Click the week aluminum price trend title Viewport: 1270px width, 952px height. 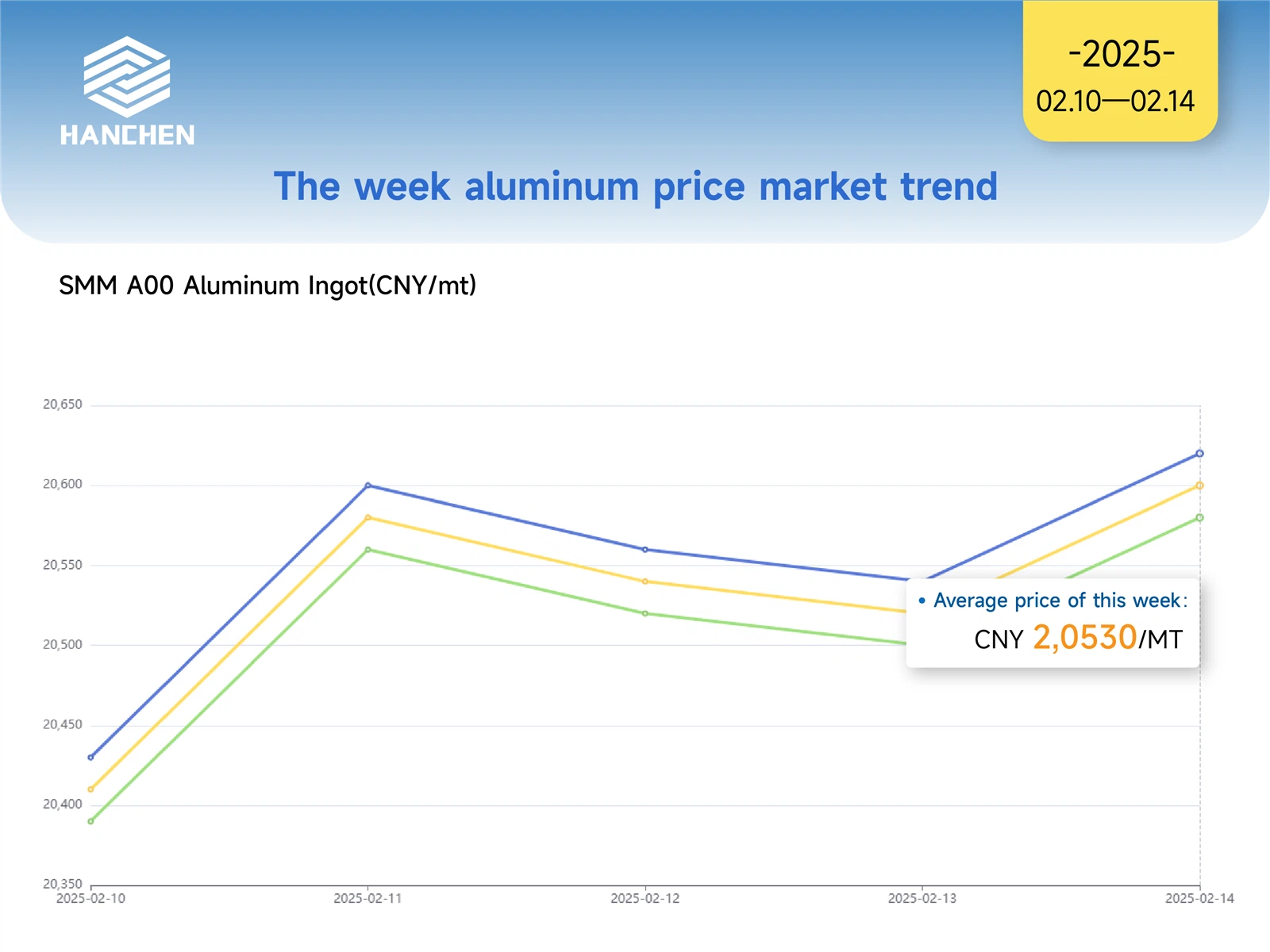[635, 187]
